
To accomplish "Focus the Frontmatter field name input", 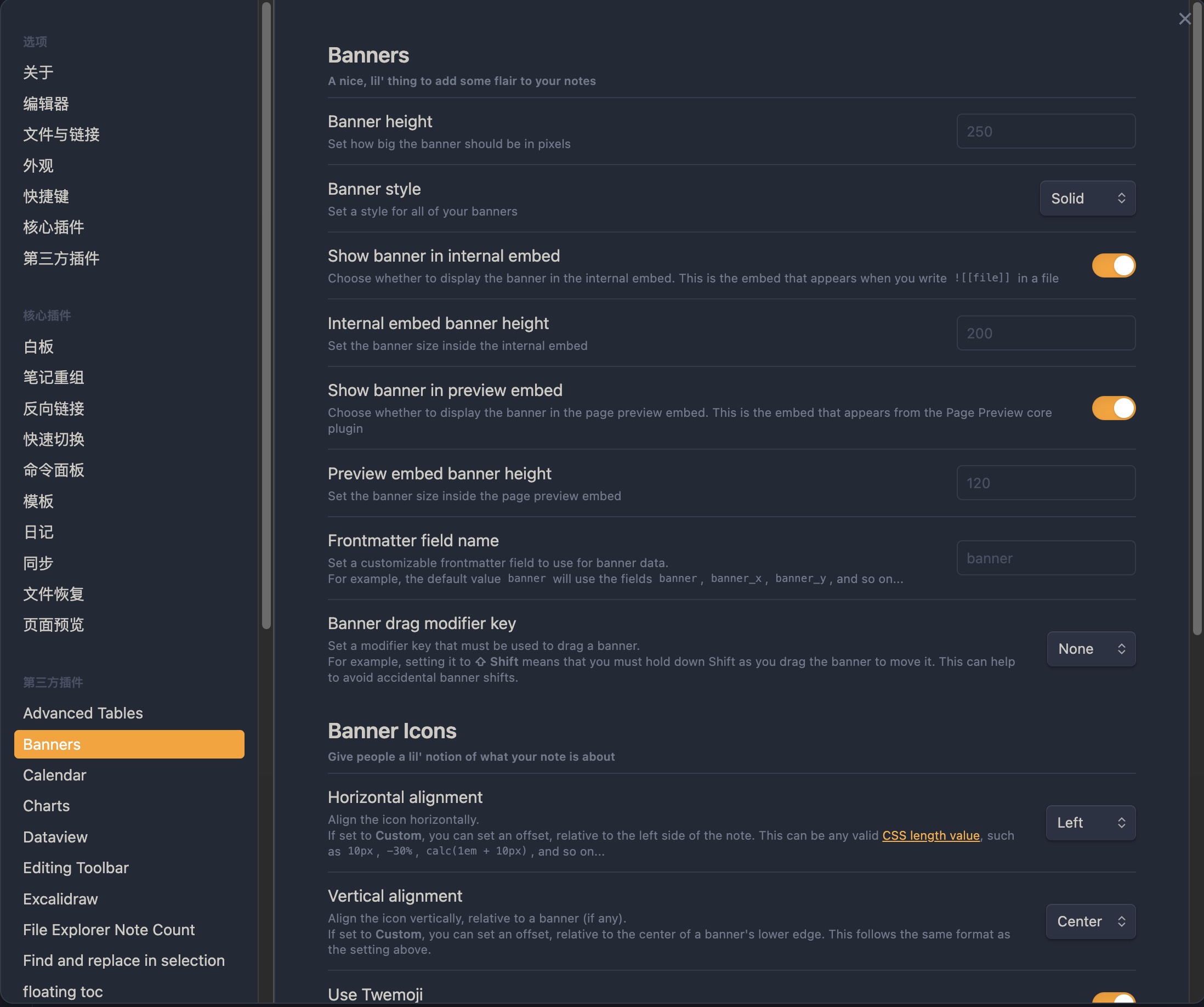I will (1046, 558).
